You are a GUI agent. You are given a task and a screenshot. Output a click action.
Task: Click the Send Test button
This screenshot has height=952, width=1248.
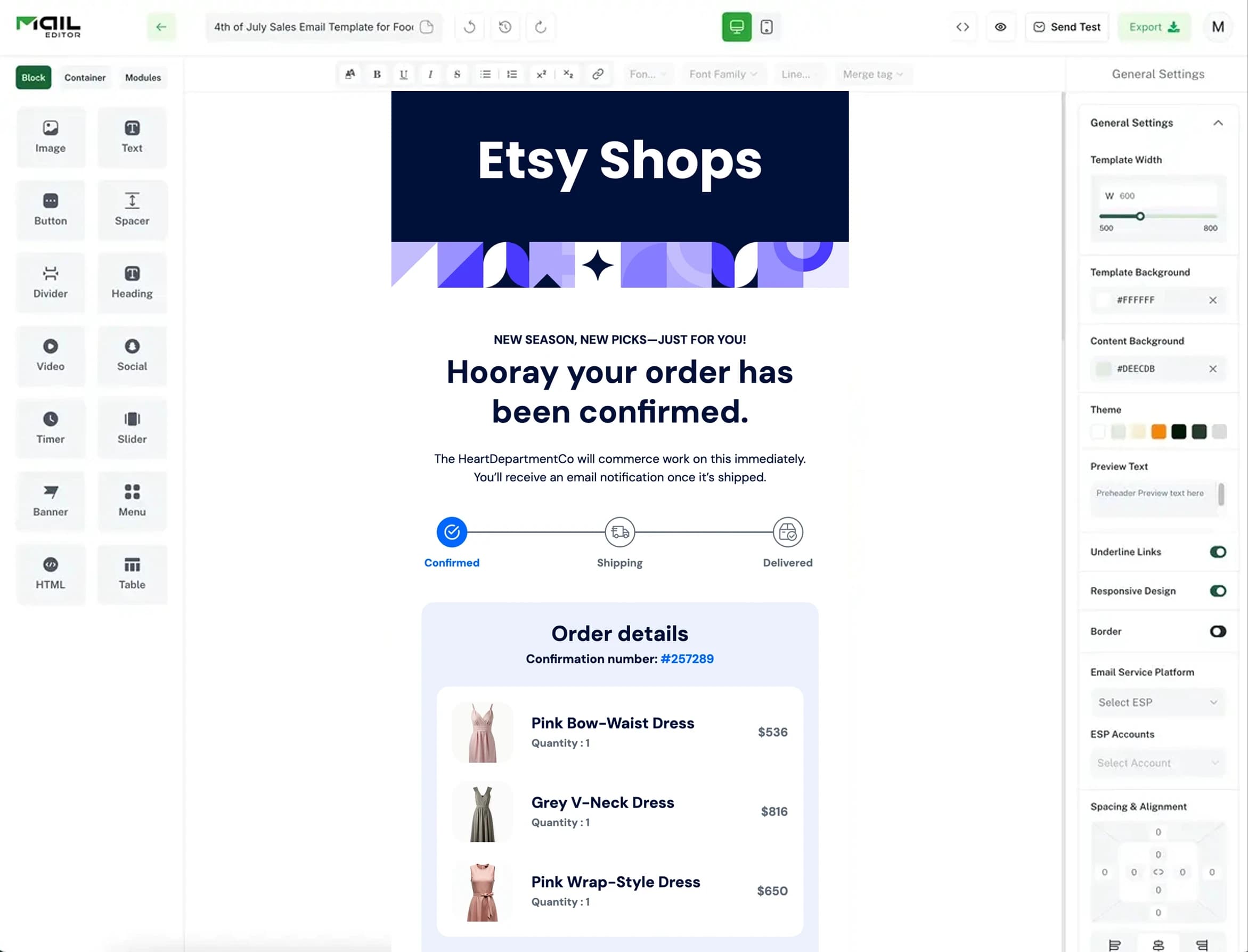coord(1067,27)
